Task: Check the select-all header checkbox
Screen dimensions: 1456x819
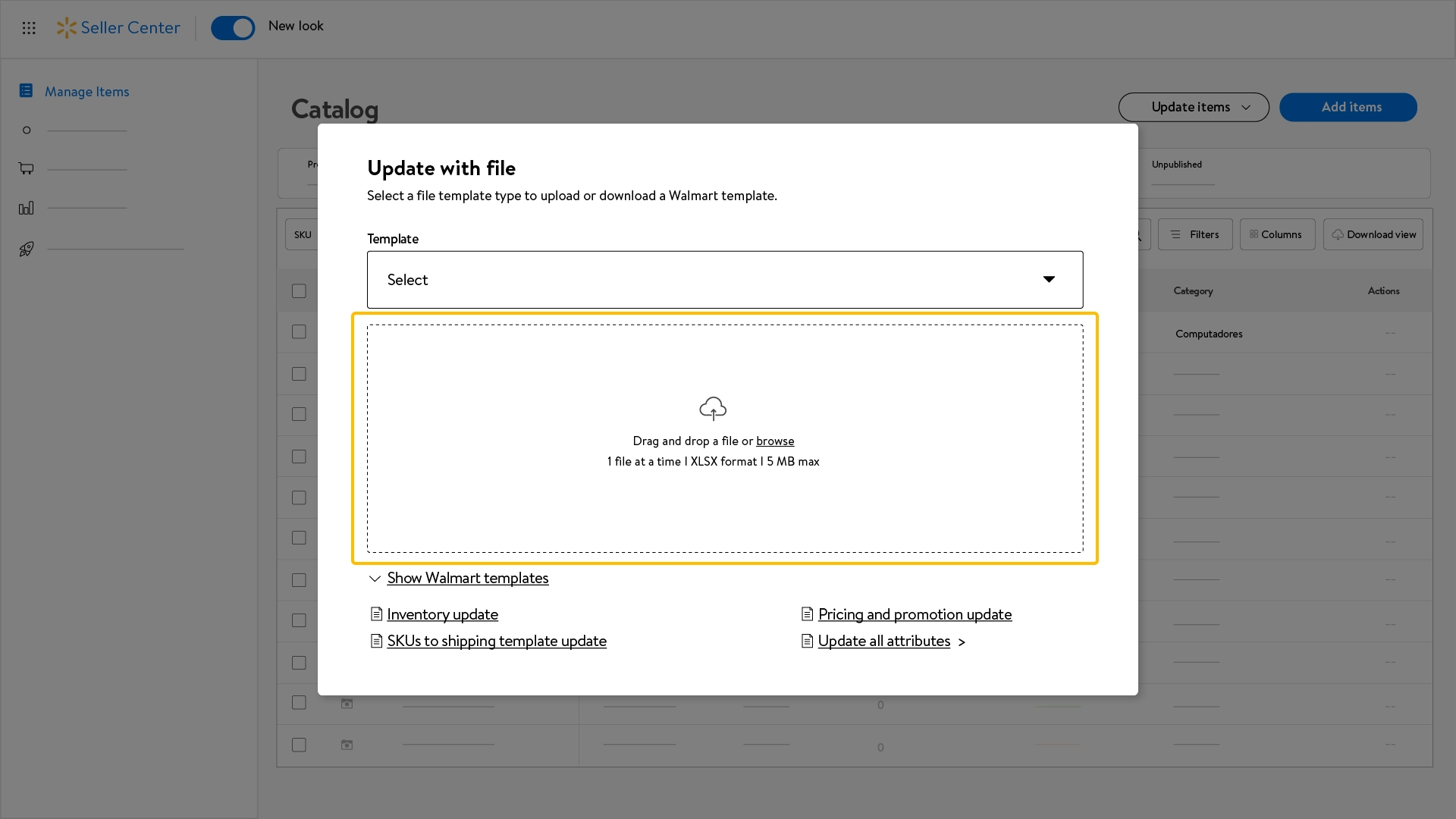Action: click(x=300, y=291)
